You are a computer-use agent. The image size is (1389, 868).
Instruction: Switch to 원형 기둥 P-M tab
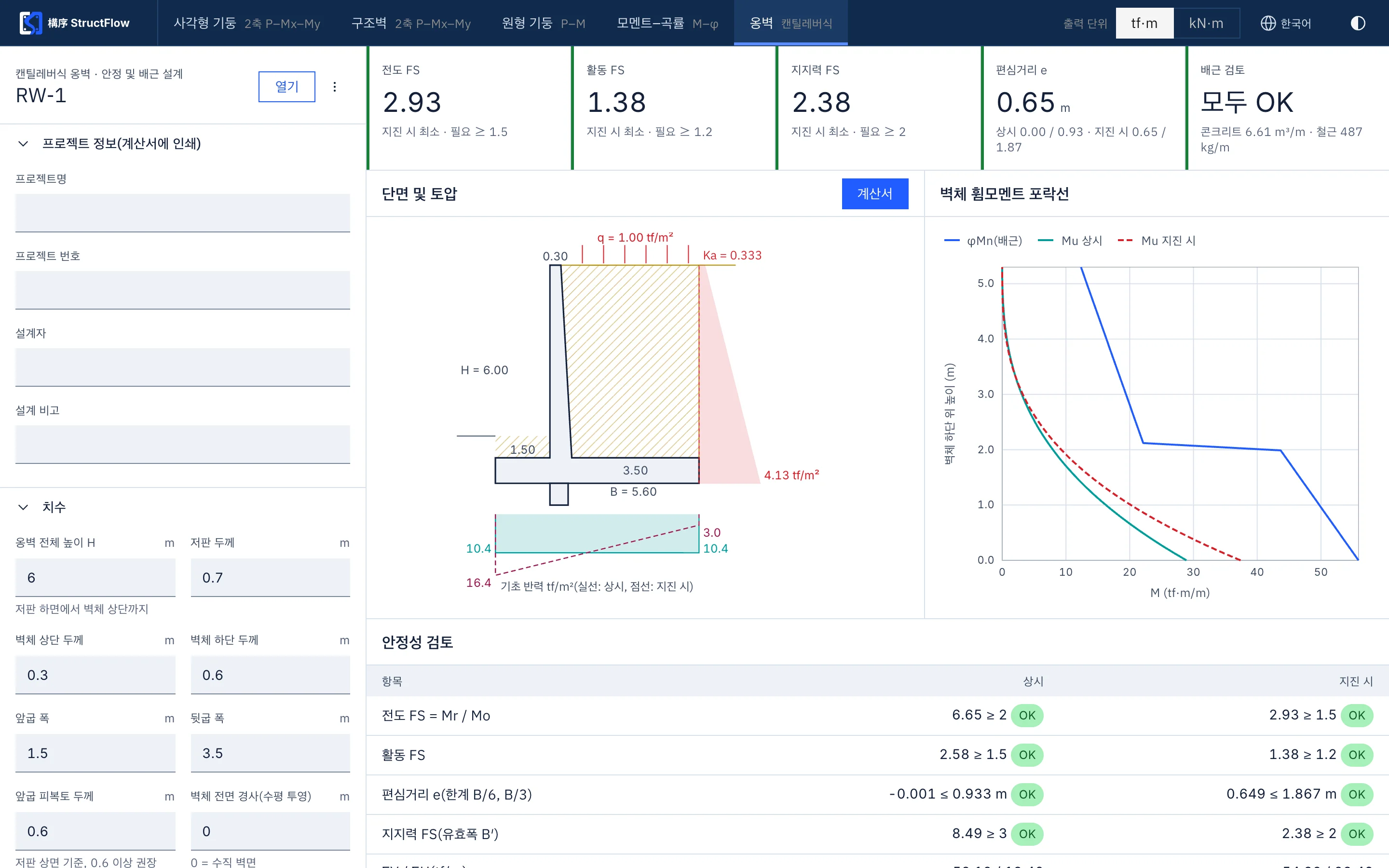[544, 23]
